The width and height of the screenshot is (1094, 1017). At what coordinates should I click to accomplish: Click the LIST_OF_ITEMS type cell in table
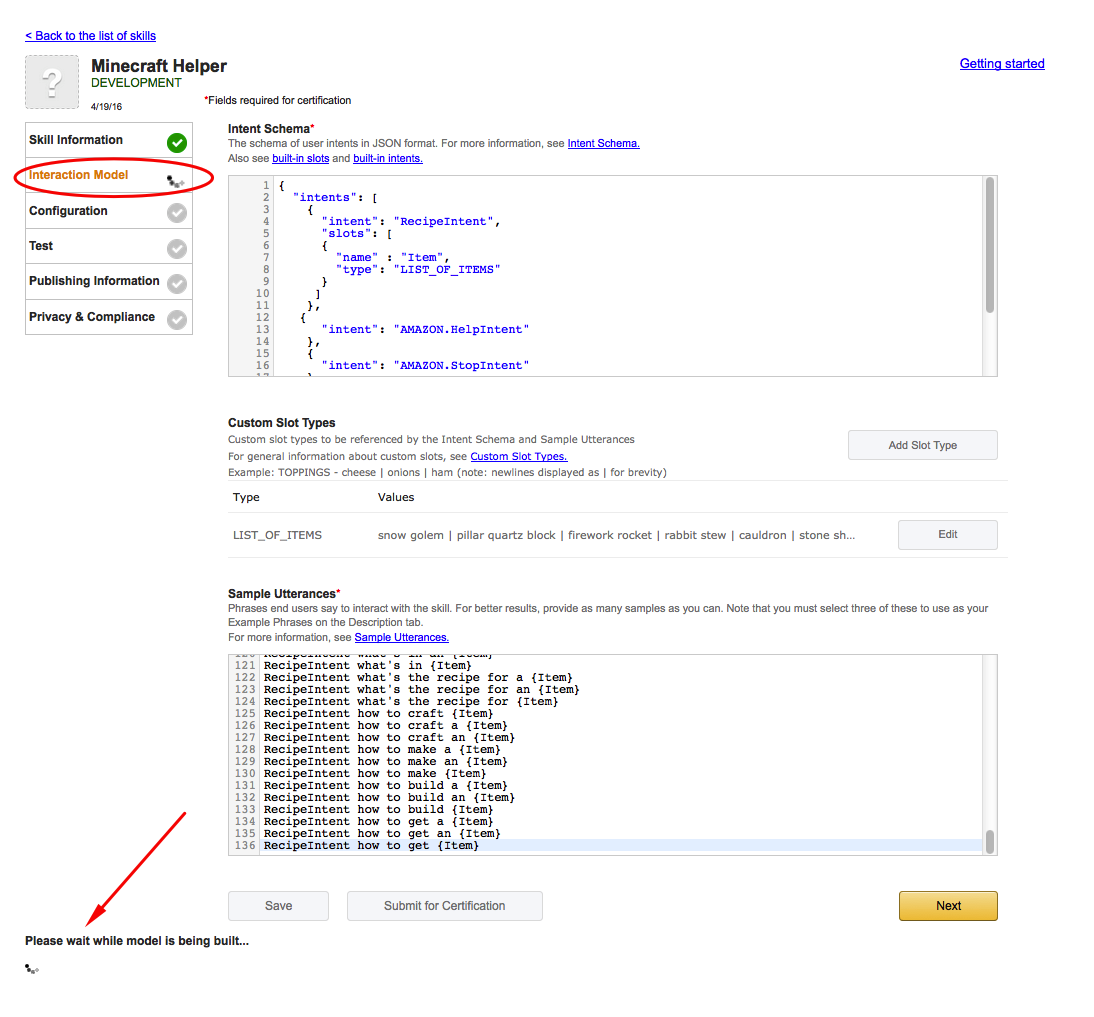coord(278,535)
